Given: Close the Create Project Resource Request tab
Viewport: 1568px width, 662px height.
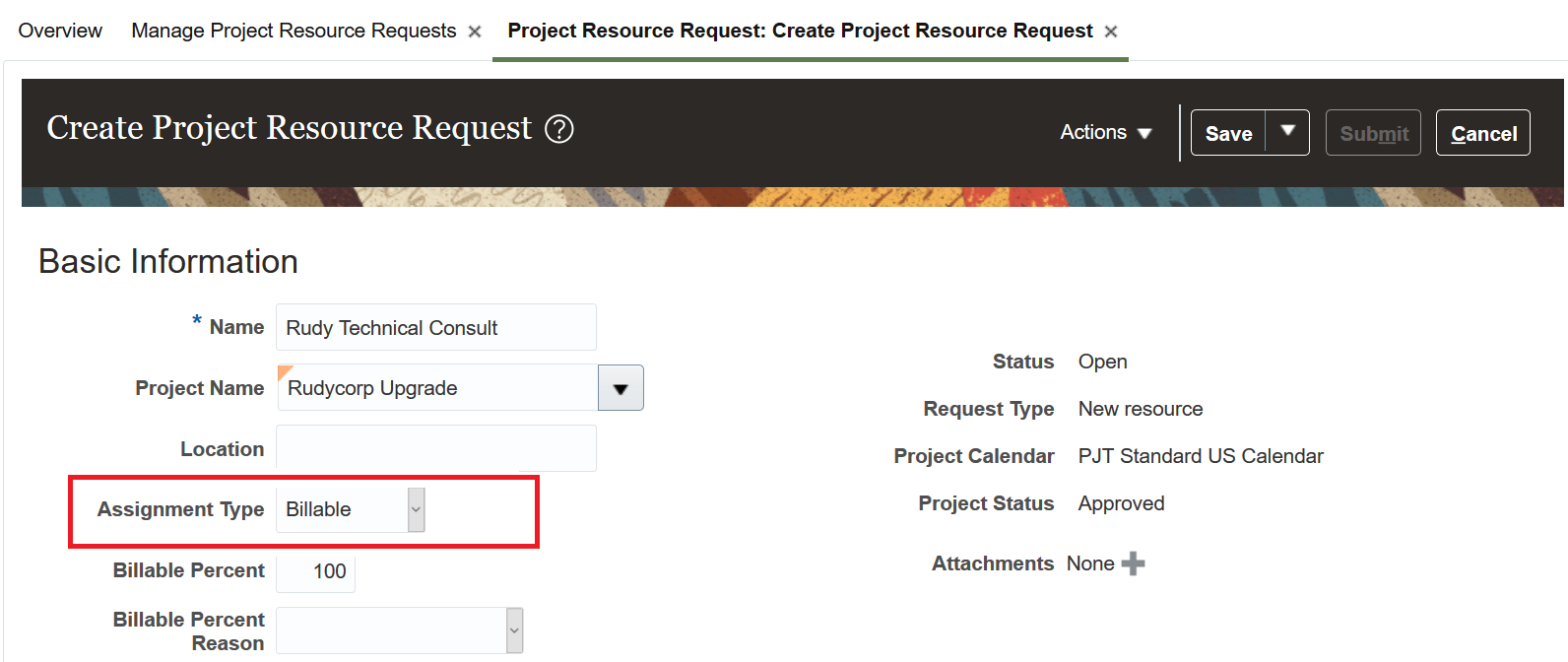Looking at the screenshot, I should coord(1111,32).
